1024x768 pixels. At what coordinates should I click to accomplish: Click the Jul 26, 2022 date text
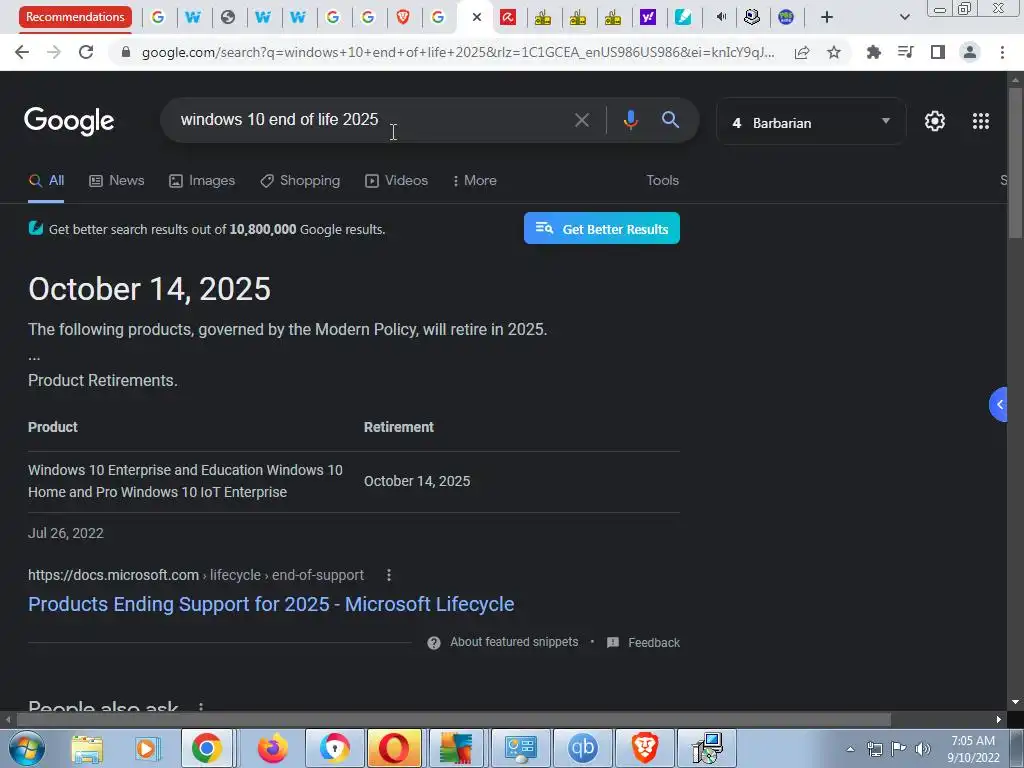65,534
